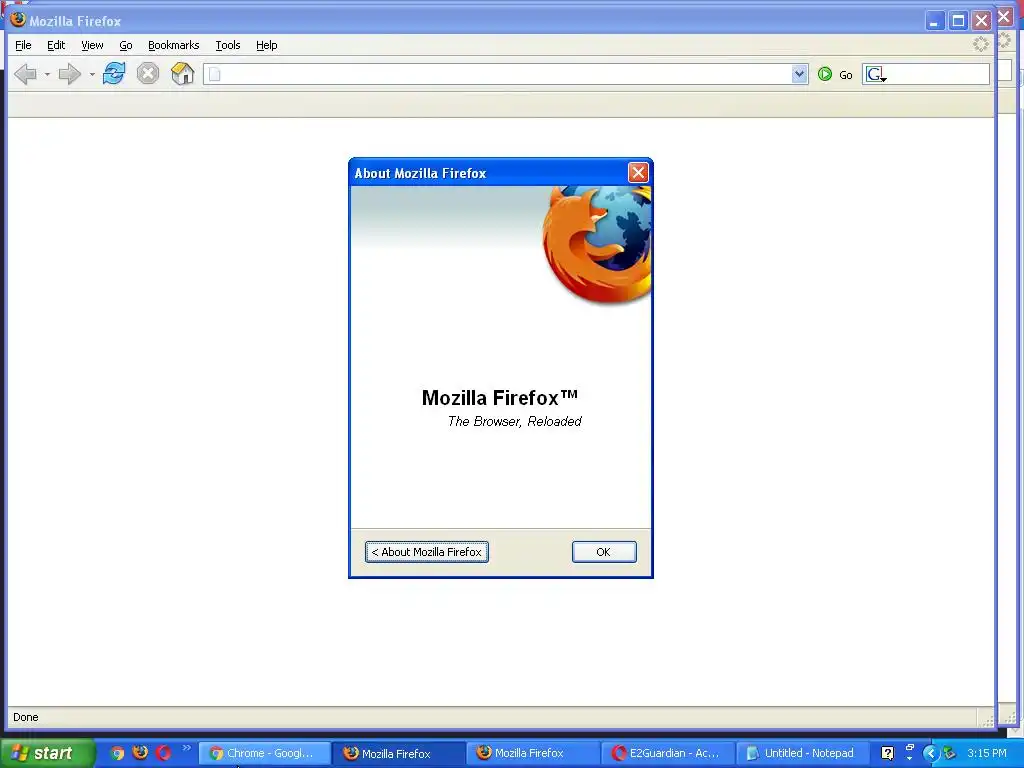Click into the Google search box

click(x=938, y=74)
